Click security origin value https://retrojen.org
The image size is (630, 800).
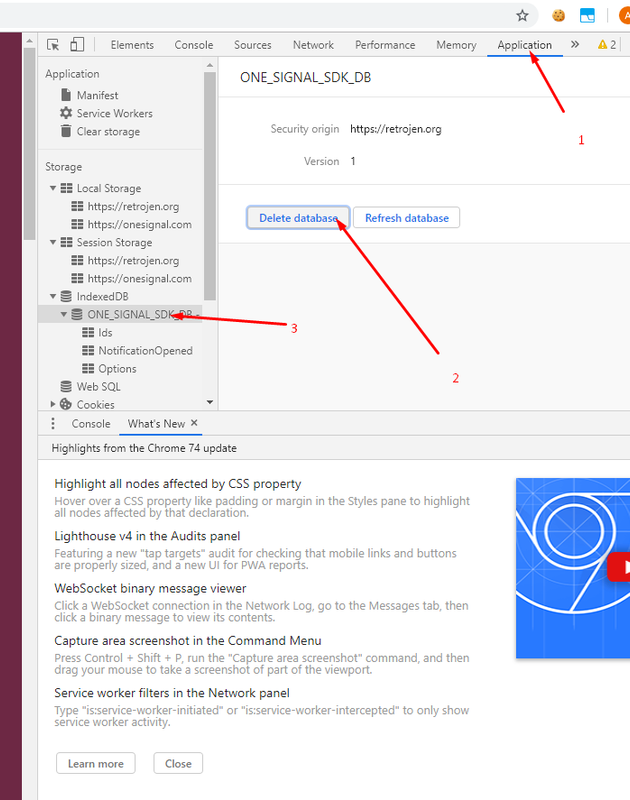coord(395,129)
